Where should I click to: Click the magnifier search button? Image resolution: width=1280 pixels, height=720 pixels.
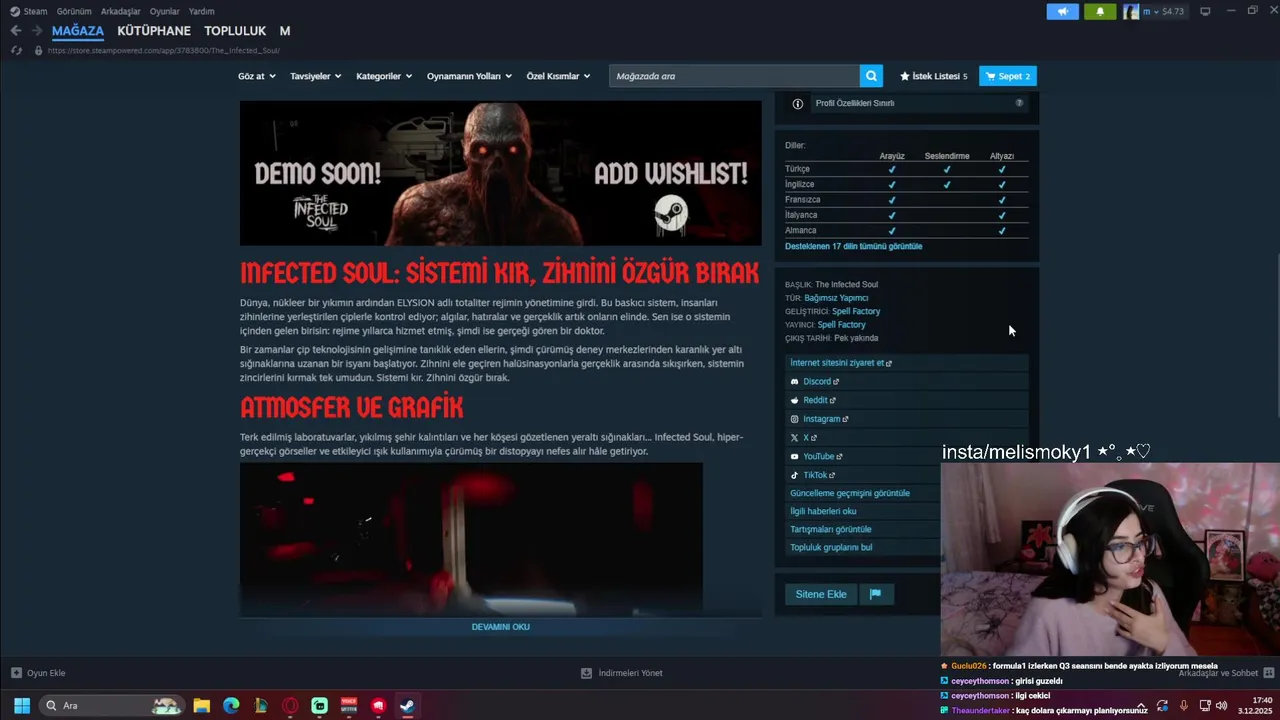tap(872, 76)
